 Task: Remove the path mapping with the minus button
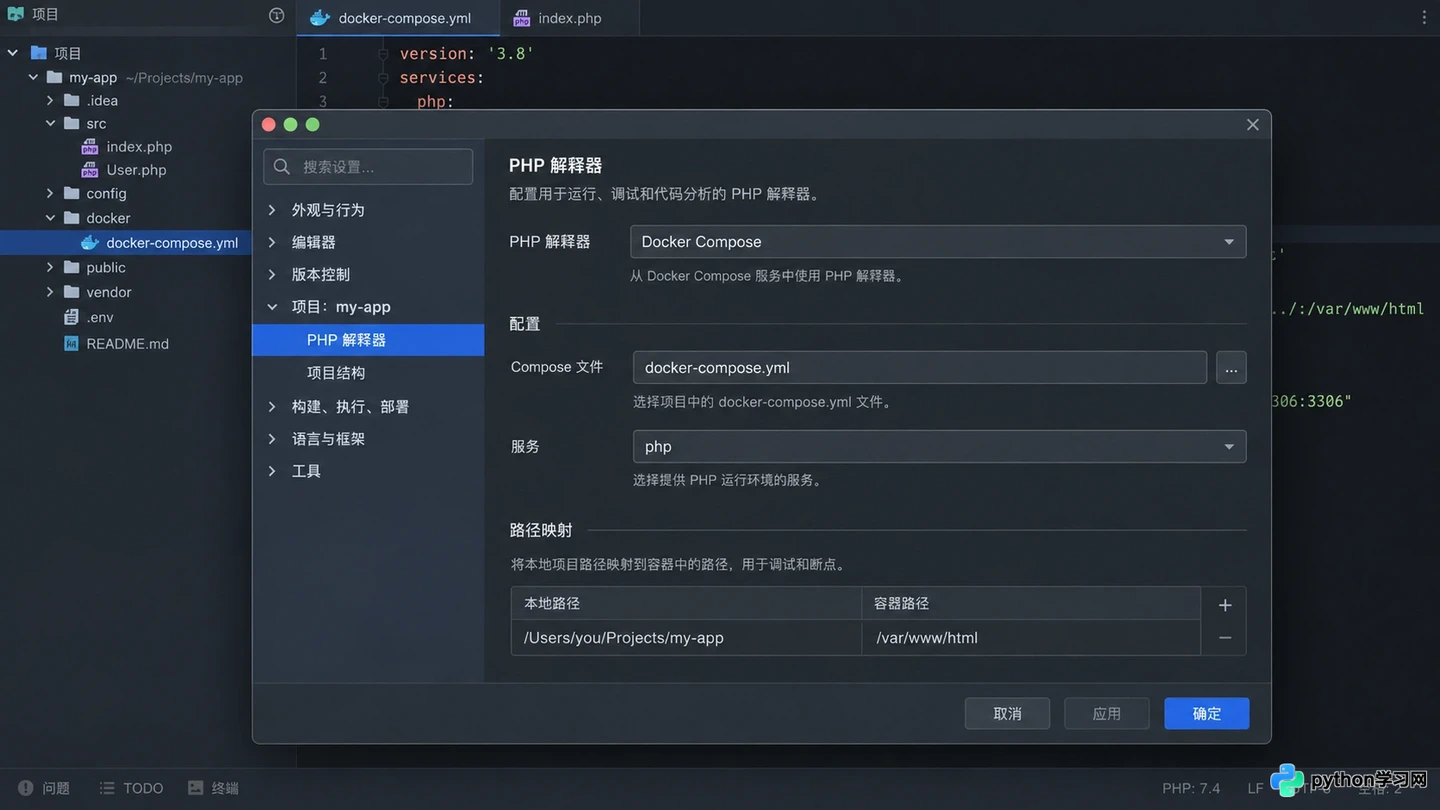[1225, 638]
